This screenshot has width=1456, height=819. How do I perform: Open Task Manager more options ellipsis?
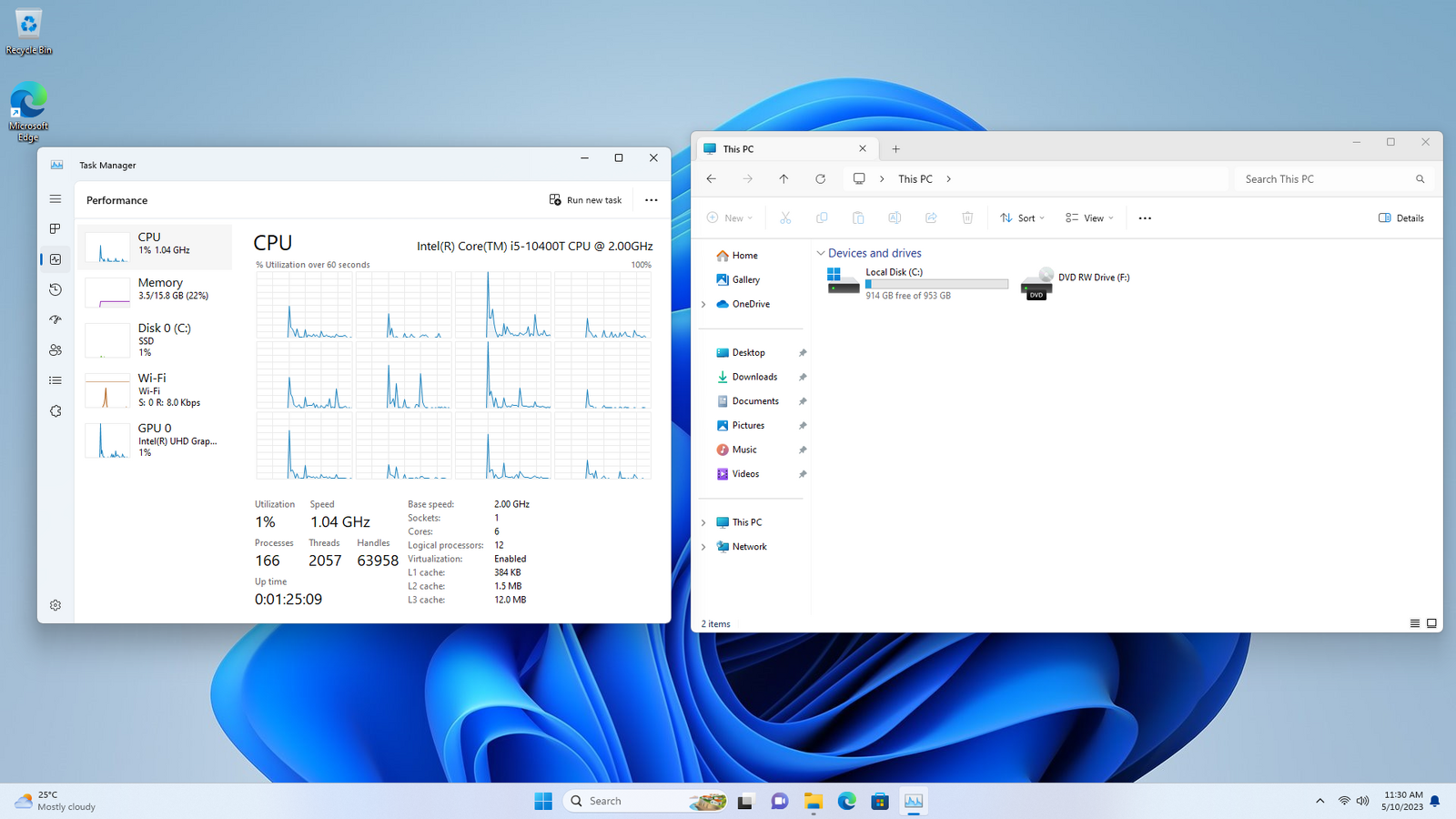coord(651,200)
